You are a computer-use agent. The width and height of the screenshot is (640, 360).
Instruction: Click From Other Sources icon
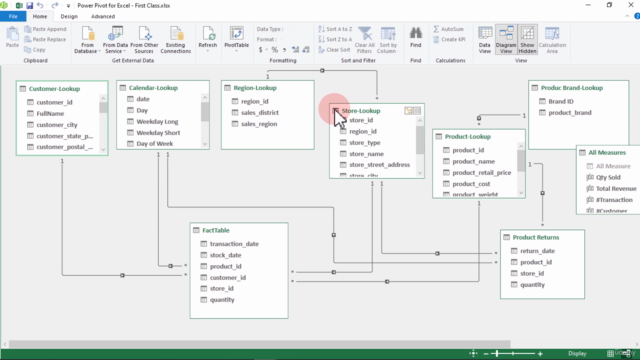click(144, 40)
